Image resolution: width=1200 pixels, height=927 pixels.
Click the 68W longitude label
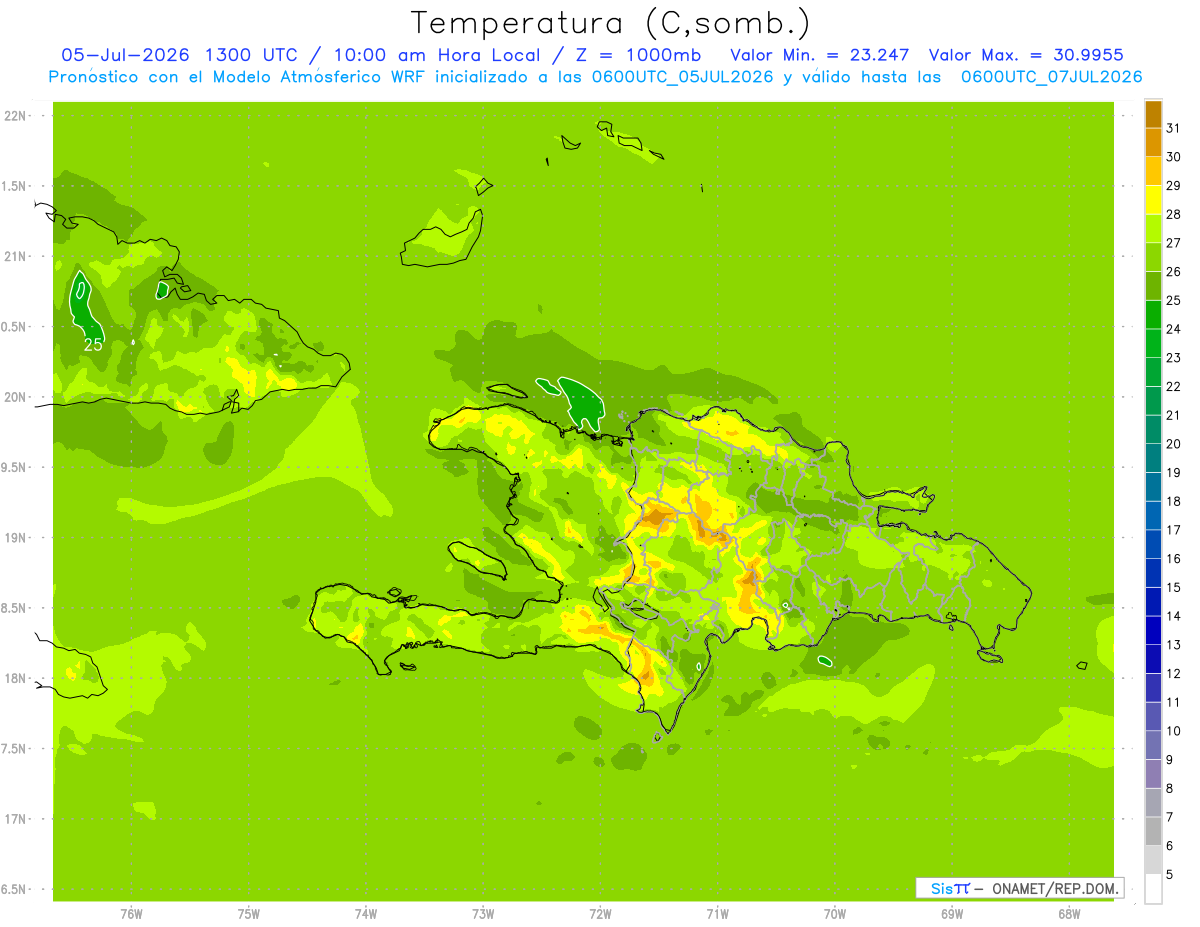click(1069, 914)
